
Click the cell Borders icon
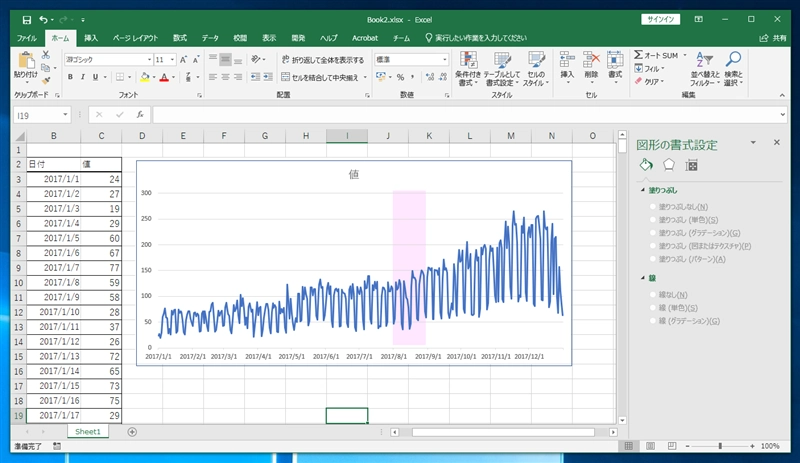[120, 77]
